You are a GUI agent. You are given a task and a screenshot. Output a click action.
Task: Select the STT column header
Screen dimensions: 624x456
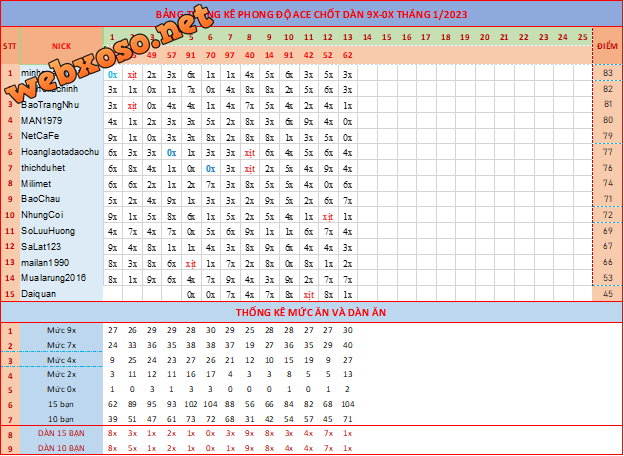[x=10, y=46]
